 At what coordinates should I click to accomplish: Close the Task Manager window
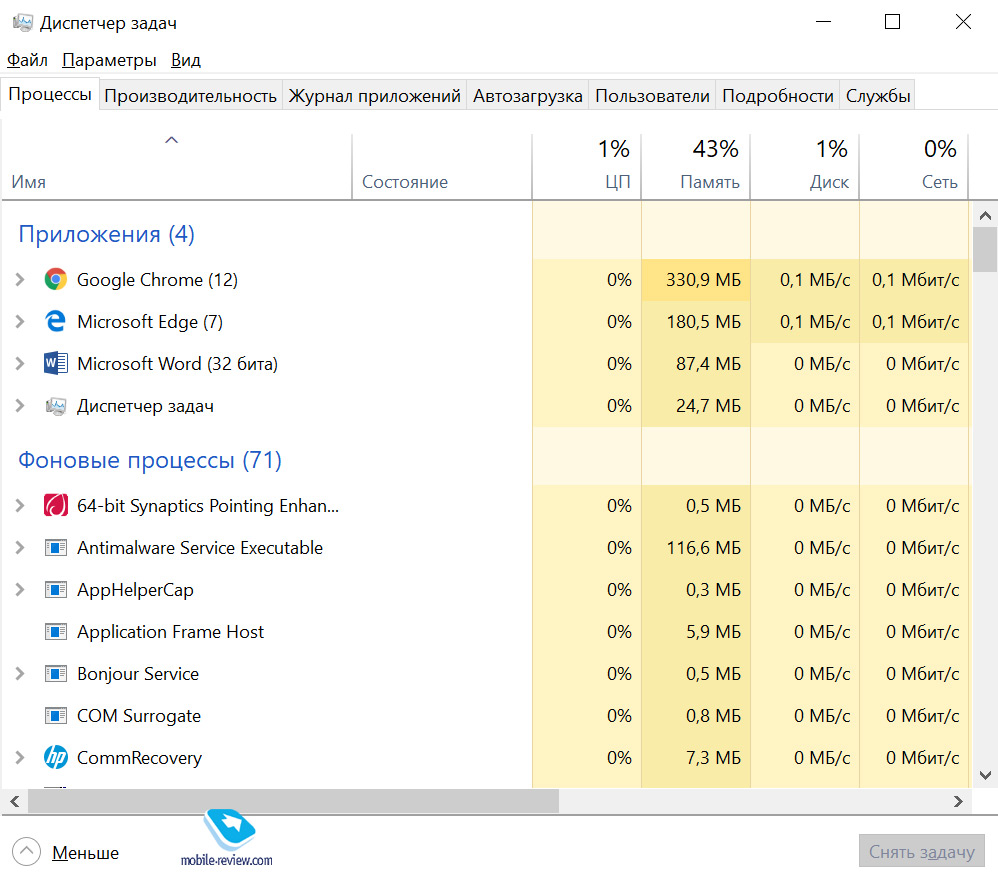tap(963, 22)
